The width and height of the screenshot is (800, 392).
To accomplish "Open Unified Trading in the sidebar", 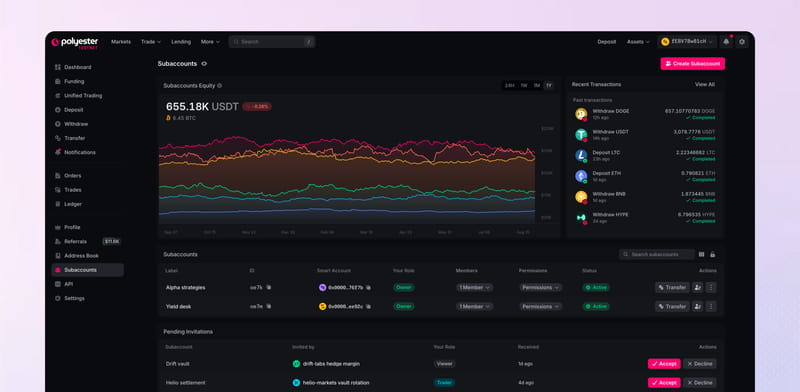I will pos(87,95).
